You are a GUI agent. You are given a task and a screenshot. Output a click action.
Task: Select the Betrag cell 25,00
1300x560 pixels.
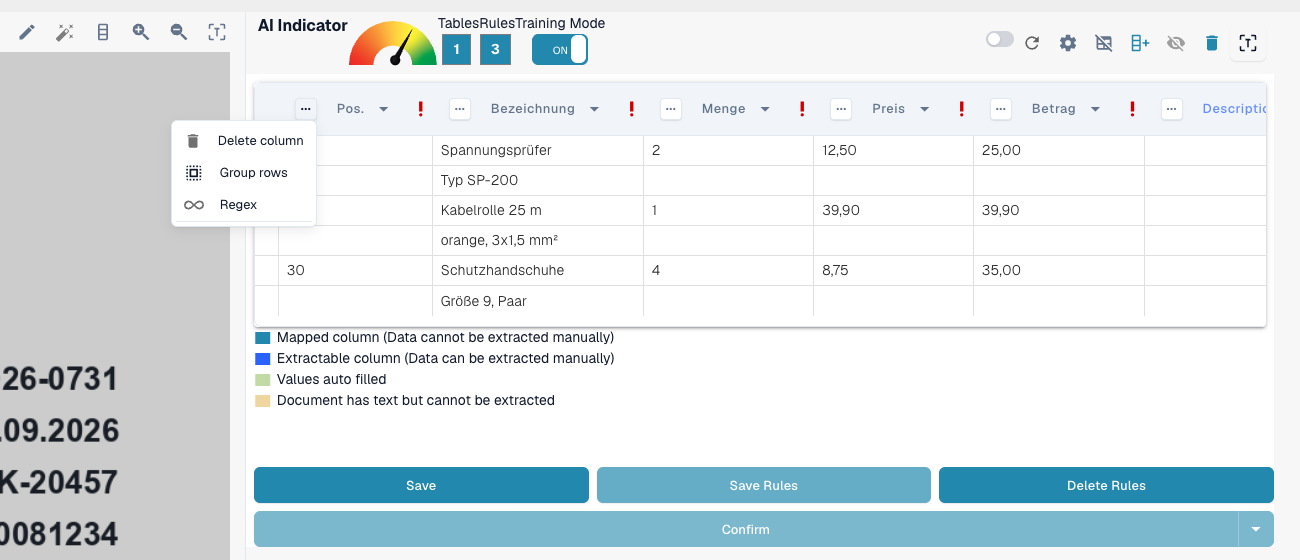click(1059, 151)
